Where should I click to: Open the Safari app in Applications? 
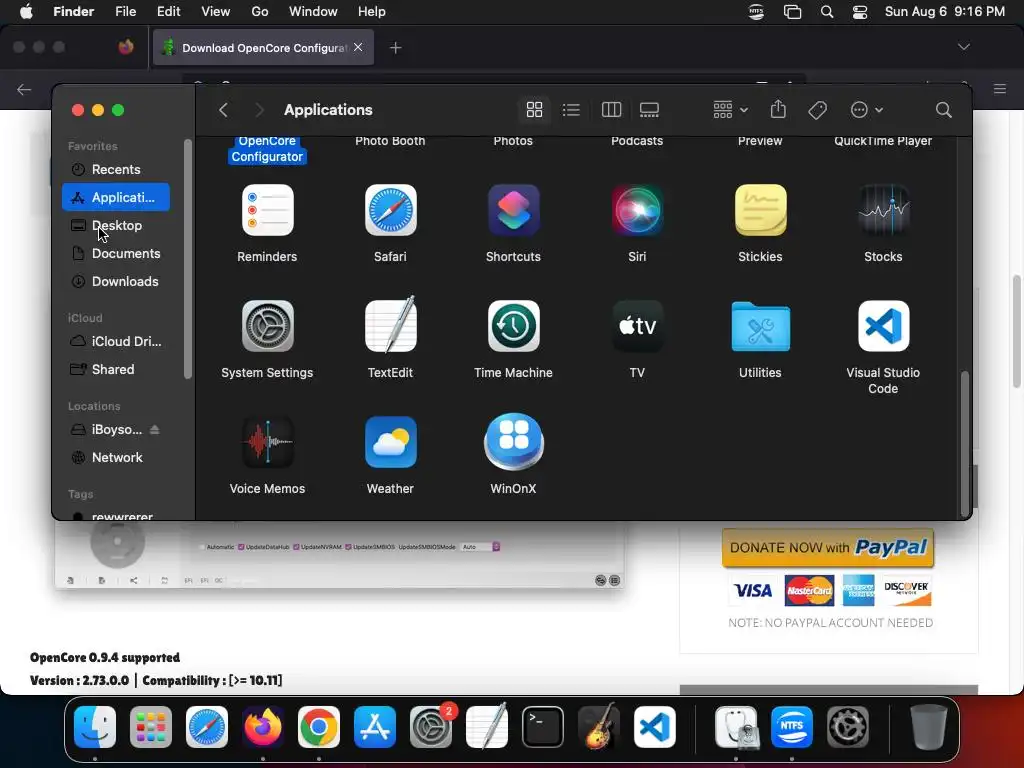[x=390, y=210]
